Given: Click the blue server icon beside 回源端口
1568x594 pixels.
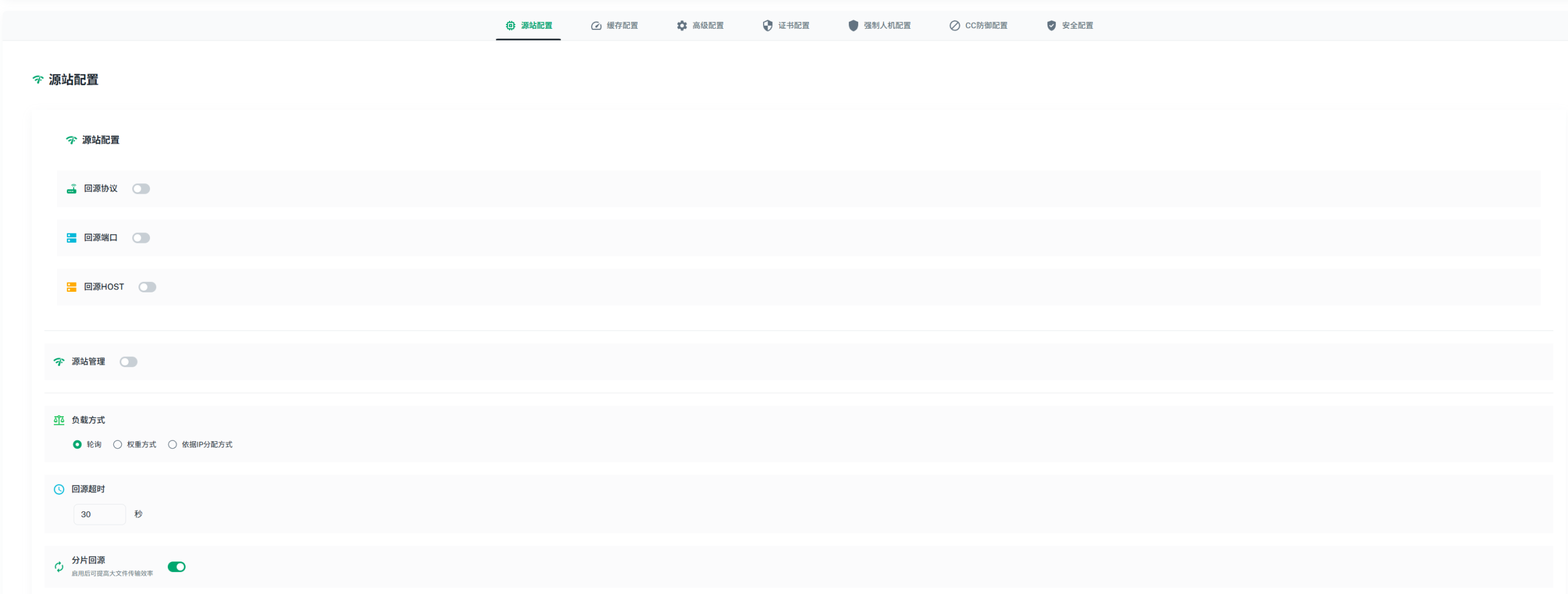Looking at the screenshot, I should click(72, 238).
